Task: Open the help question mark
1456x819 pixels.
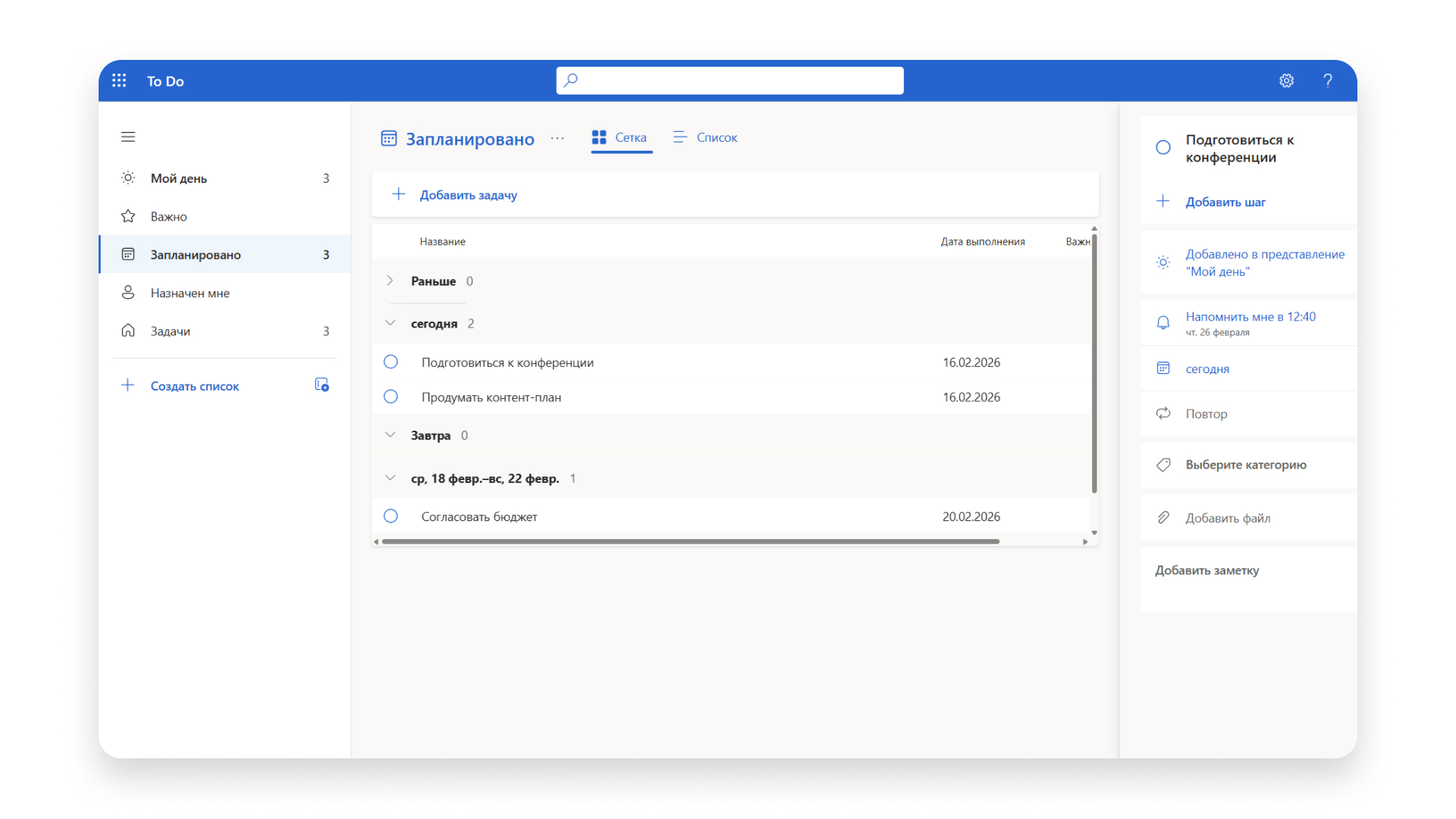Action: 1328,80
